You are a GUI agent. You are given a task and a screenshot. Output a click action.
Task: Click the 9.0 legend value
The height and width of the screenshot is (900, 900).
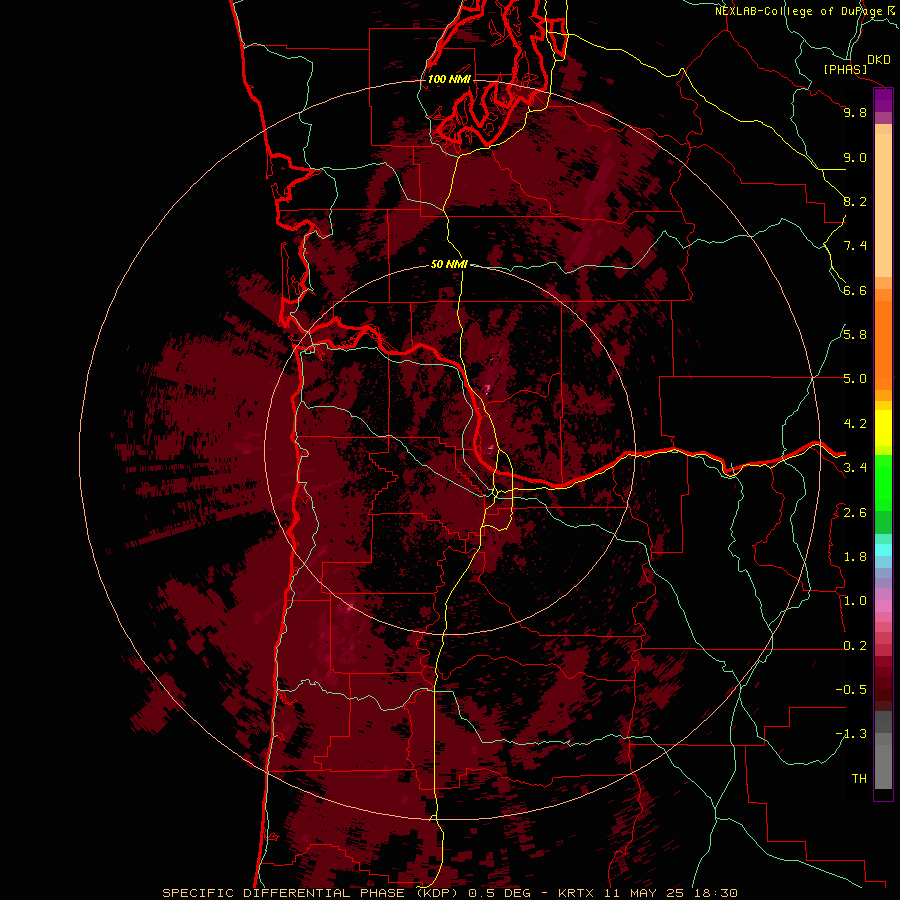(x=855, y=157)
